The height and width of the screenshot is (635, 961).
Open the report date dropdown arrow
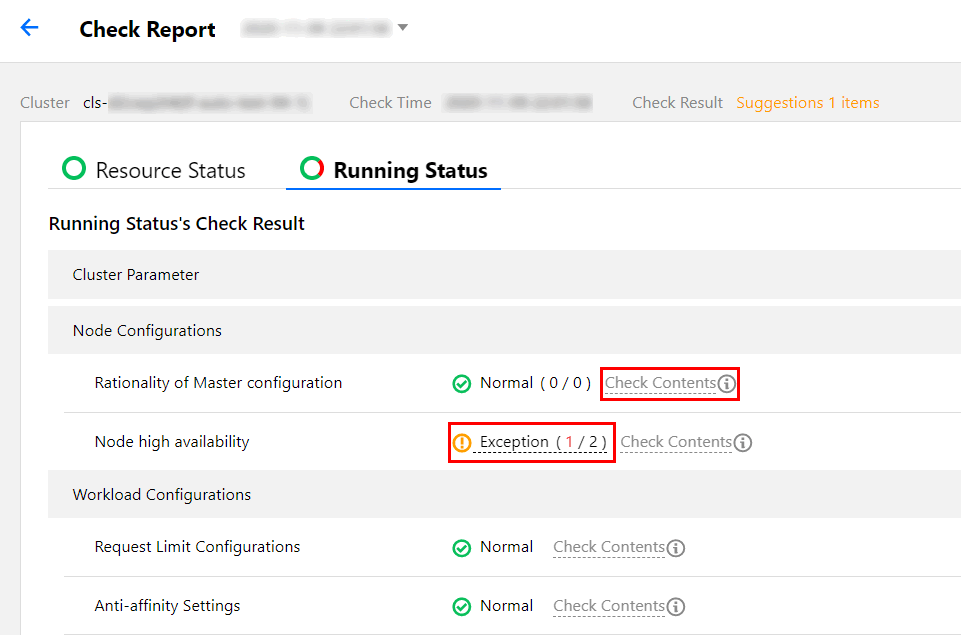(403, 28)
